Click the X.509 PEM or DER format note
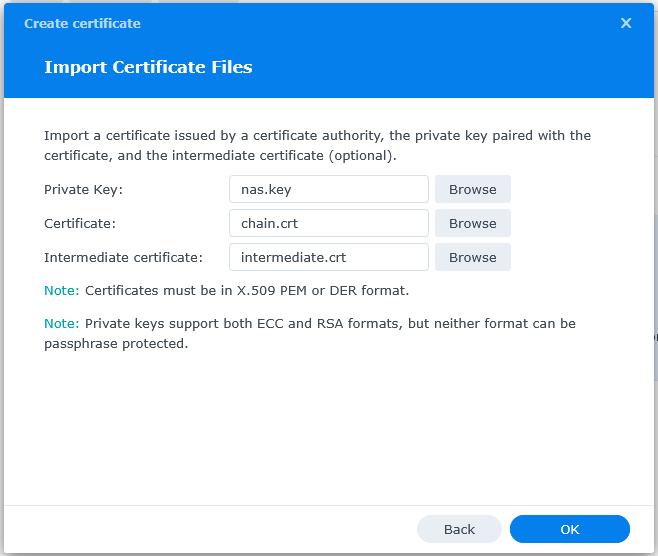The image size is (658, 556). [247, 291]
